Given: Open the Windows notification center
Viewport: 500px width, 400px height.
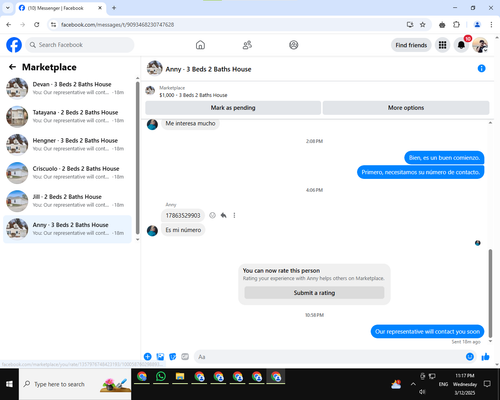Looking at the screenshot, I should coord(487,384).
